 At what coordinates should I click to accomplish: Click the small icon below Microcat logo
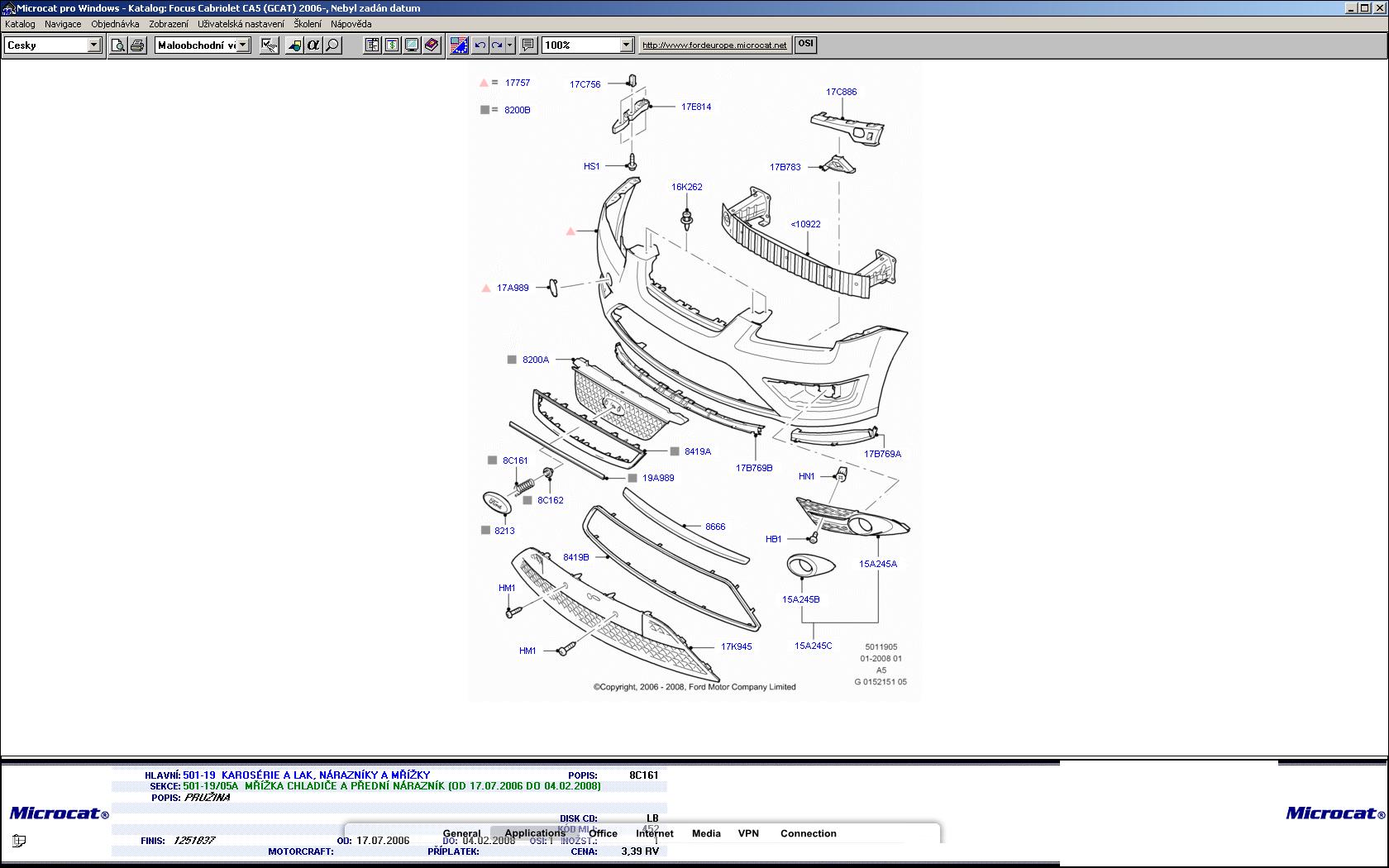point(19,841)
